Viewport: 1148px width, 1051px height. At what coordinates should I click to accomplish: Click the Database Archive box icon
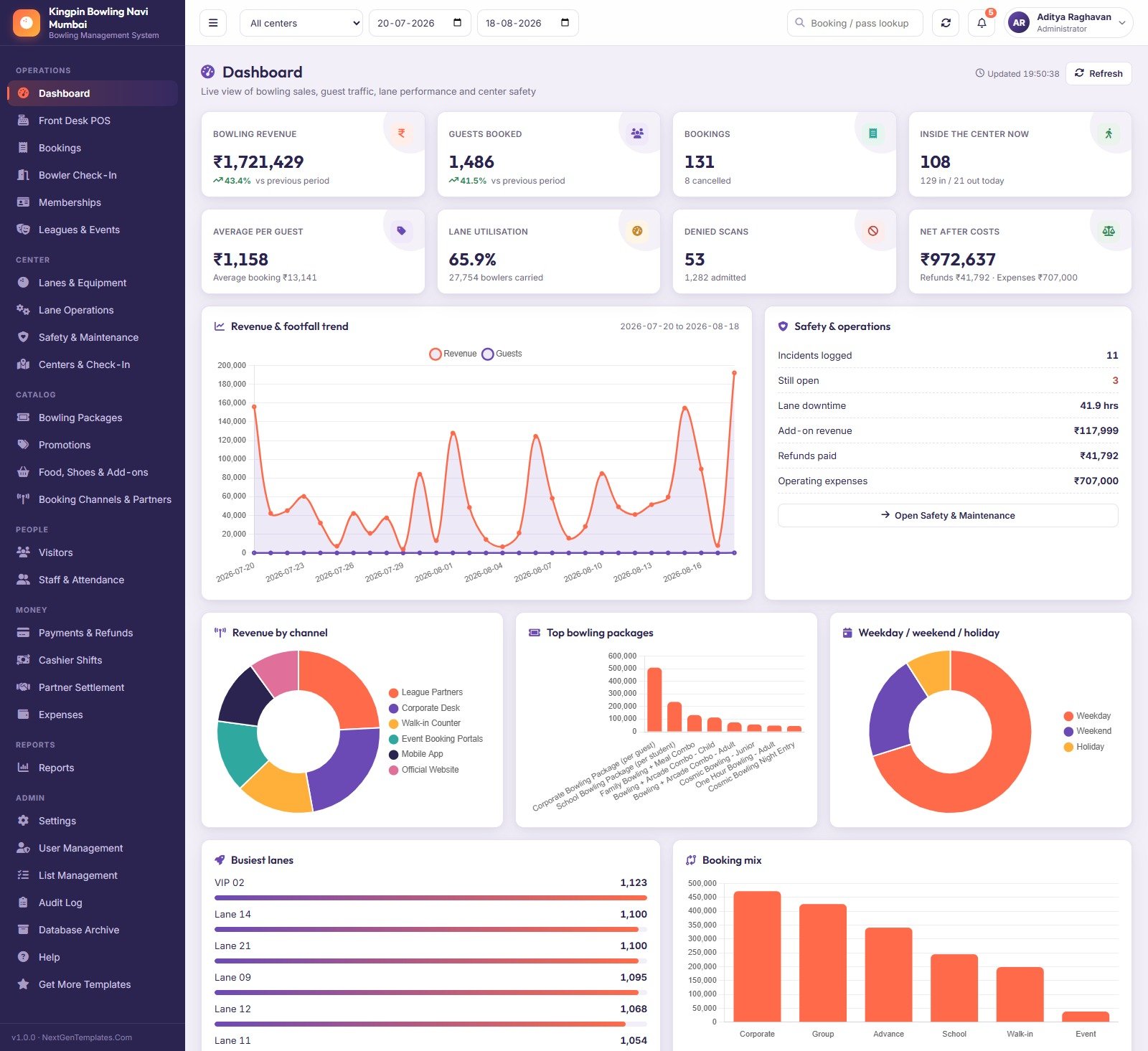click(23, 930)
